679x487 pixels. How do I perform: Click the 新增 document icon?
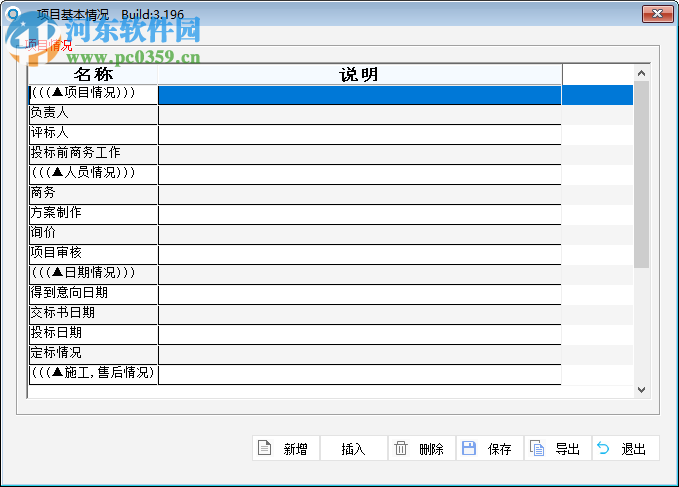click(264, 448)
